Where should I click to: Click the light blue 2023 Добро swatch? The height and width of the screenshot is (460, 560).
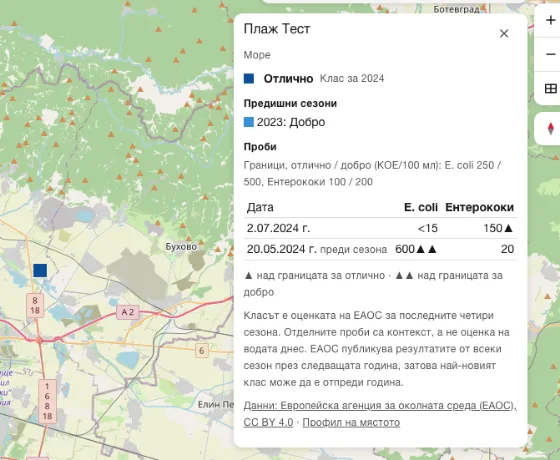coord(249,122)
